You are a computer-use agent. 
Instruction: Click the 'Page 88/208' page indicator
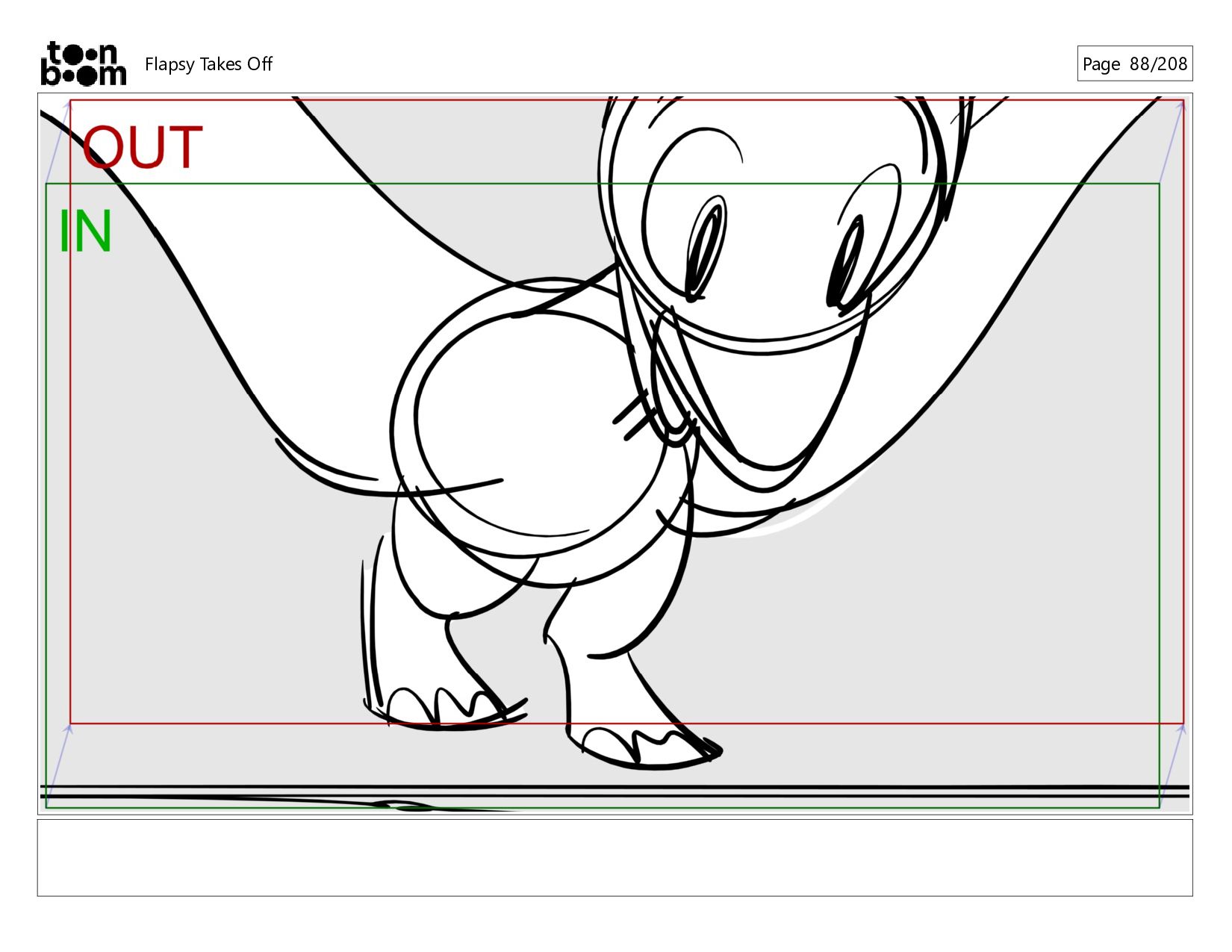click(x=1134, y=63)
